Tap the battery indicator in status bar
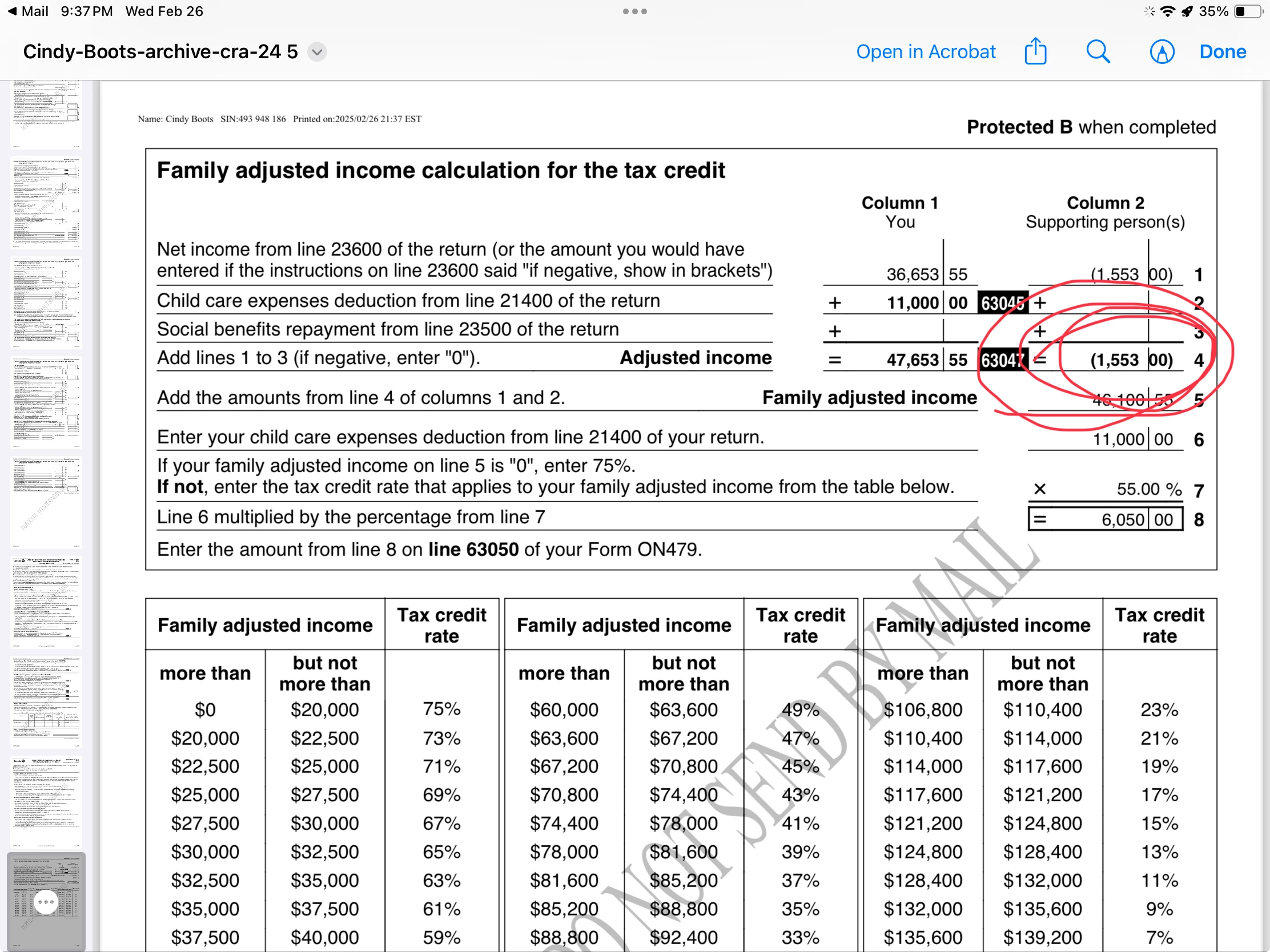Screen dimensions: 1270x952 tap(1248, 11)
